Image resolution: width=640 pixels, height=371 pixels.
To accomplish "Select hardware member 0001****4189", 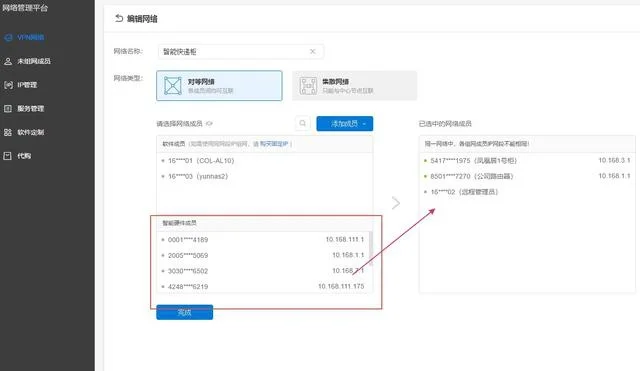I will 263,240.
